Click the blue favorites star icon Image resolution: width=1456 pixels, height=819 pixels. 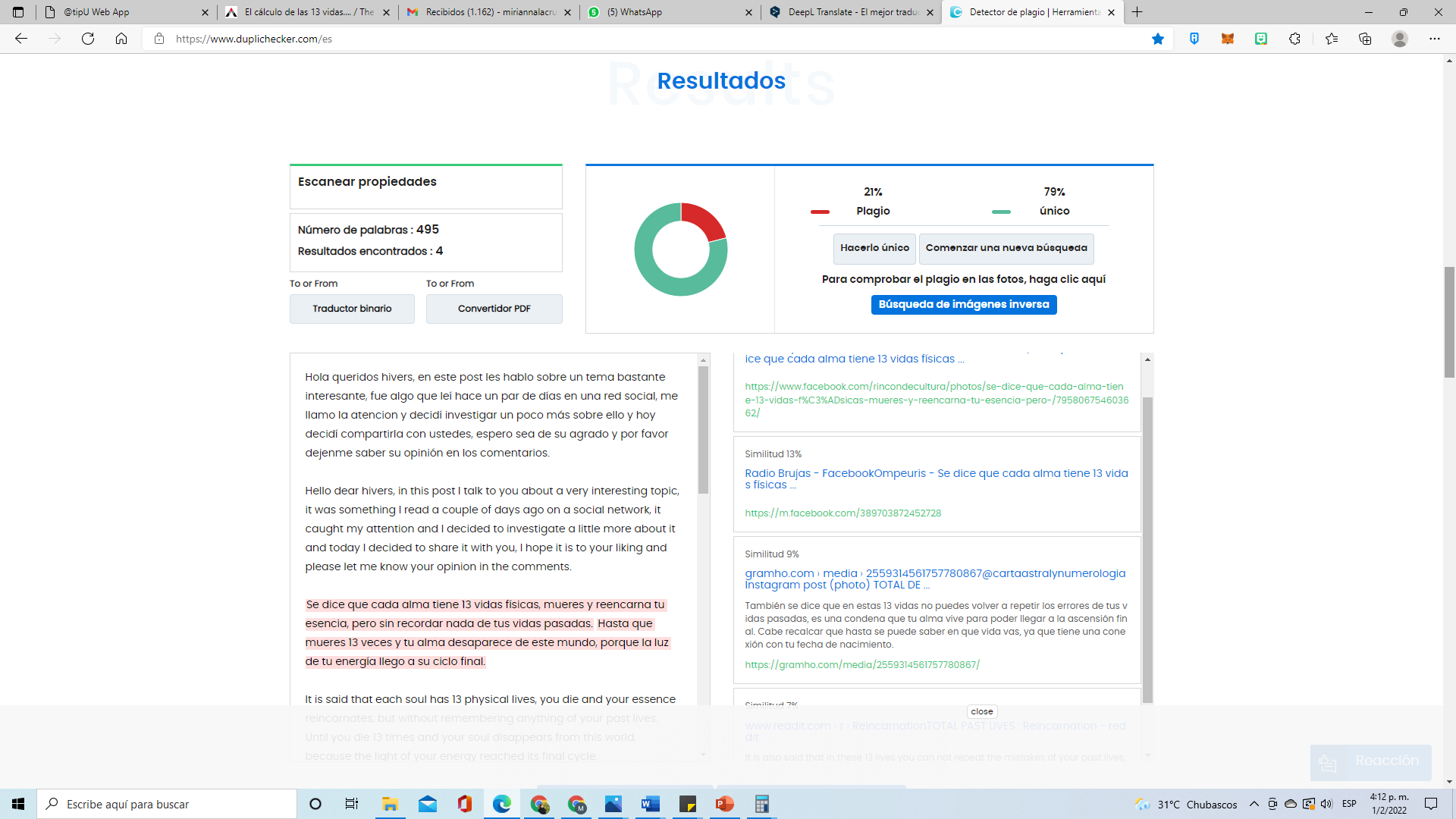pos(1158,39)
